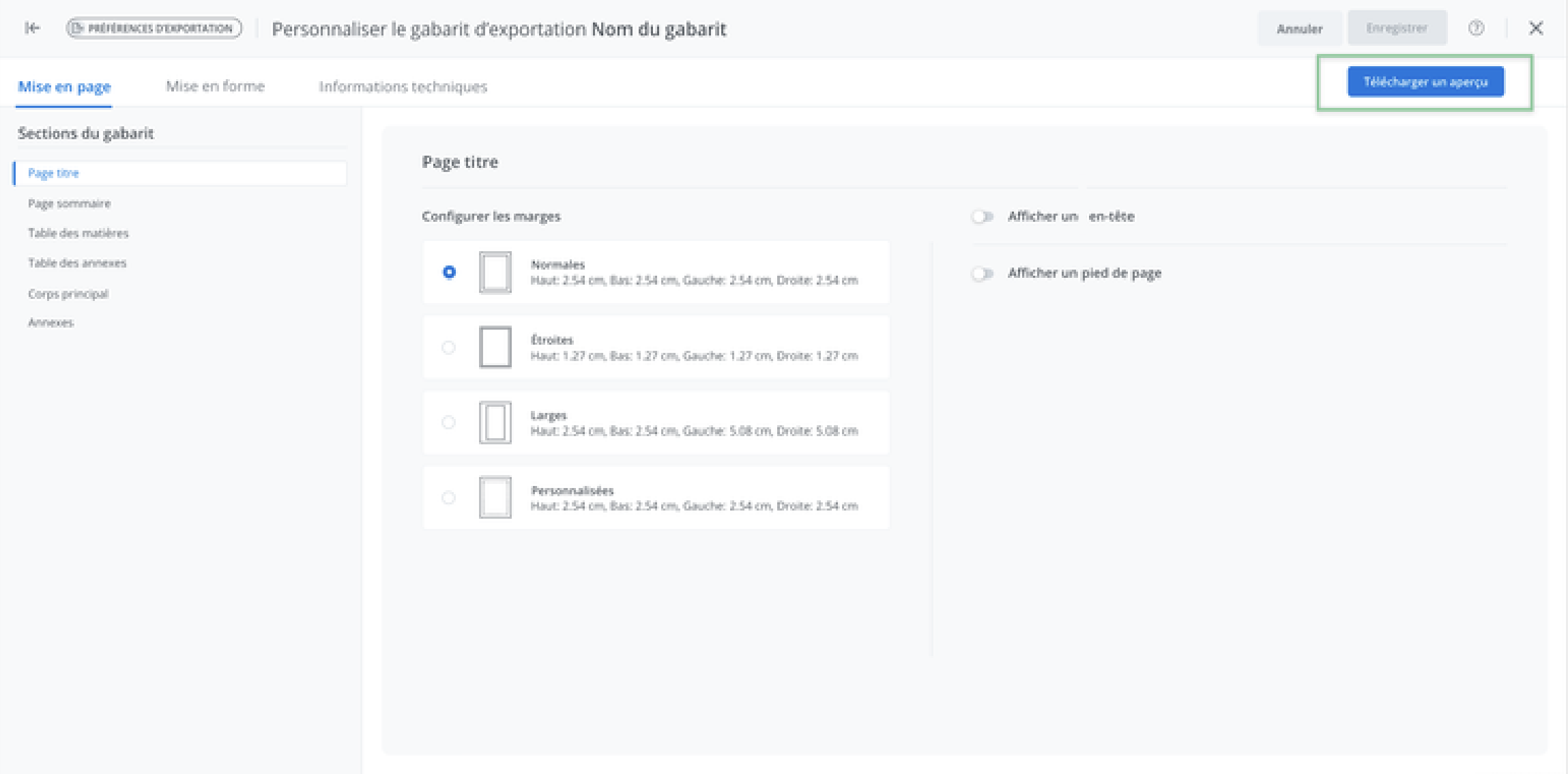This screenshot has width=1568, height=774.
Task: Click the Préférences d'exportation badge
Action: [154, 28]
